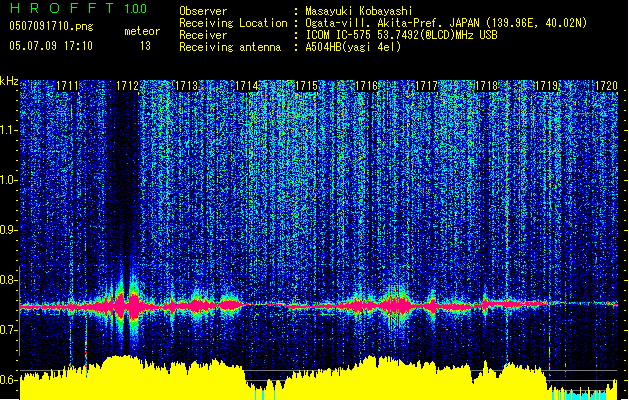Click the 0.7 kHz frequency tick label
629x400 pixels.
[8, 330]
